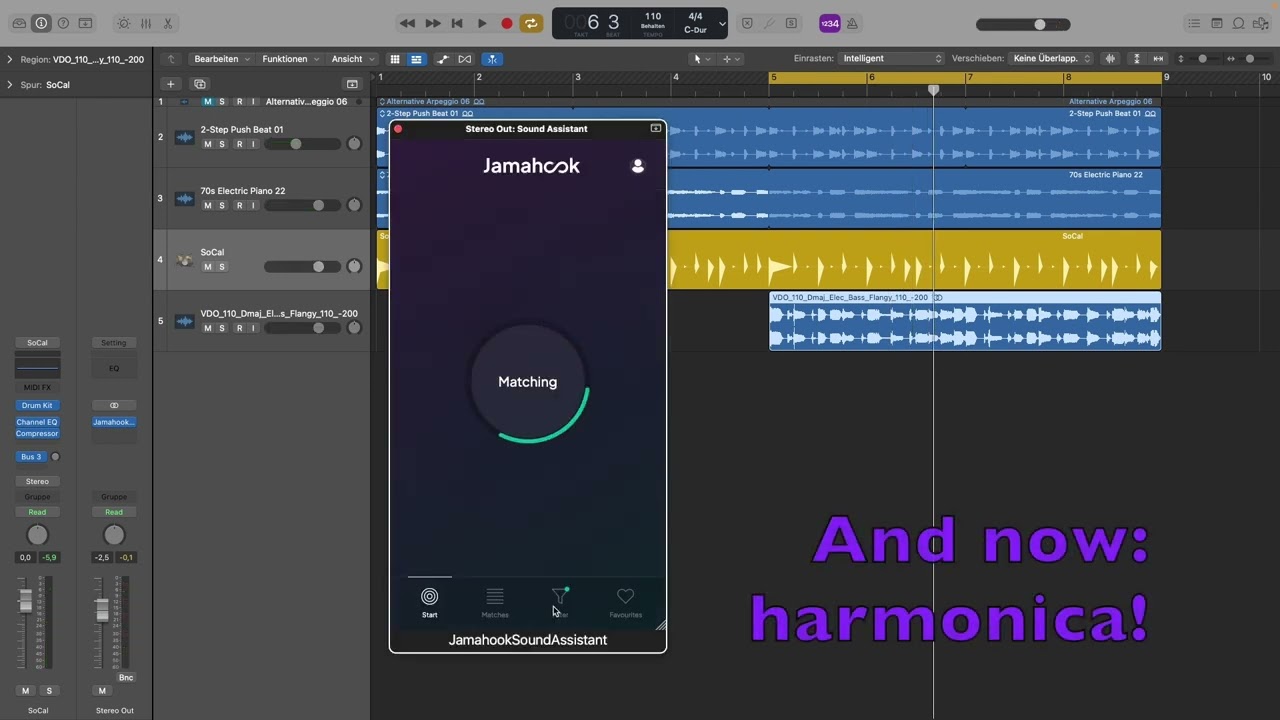
Task: Open the Quick Help question mark button
Action: [x=63, y=23]
